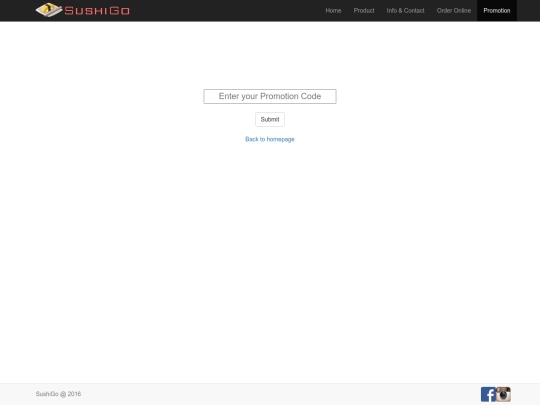Follow the Back to homepage link

point(270,139)
